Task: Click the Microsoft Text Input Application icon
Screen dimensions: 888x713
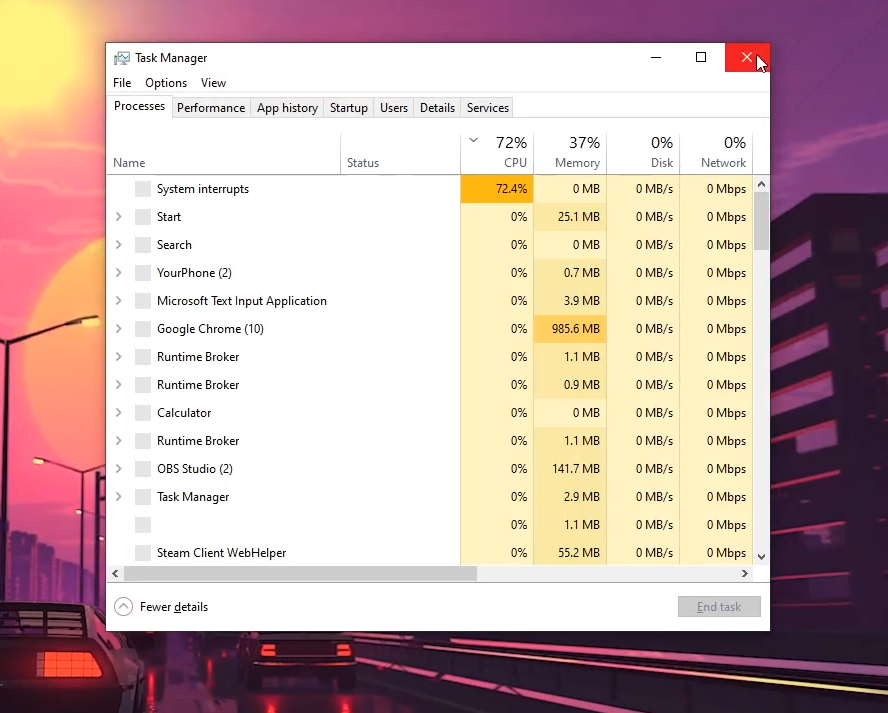Action: (x=143, y=301)
